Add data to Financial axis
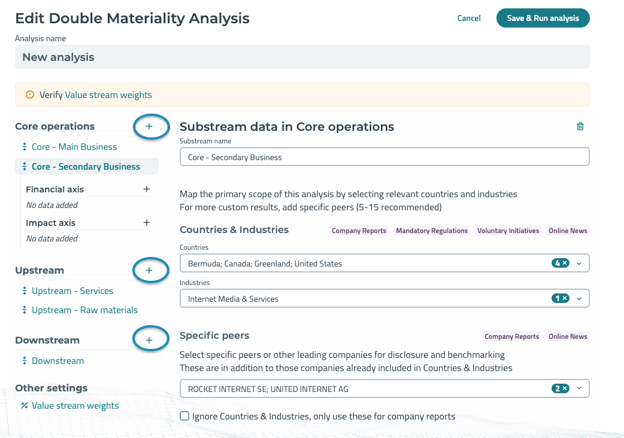The height and width of the screenshot is (438, 624). tap(146, 189)
